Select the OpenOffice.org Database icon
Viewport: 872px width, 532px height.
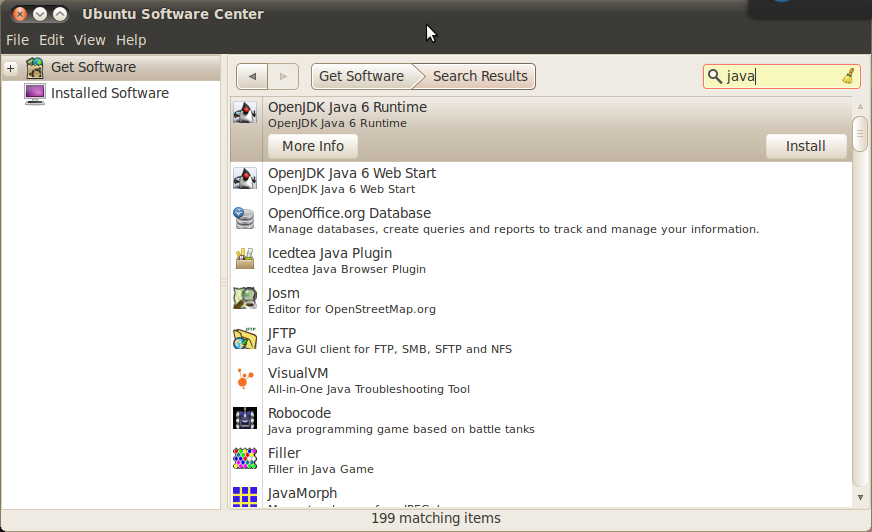pyautogui.click(x=245, y=219)
